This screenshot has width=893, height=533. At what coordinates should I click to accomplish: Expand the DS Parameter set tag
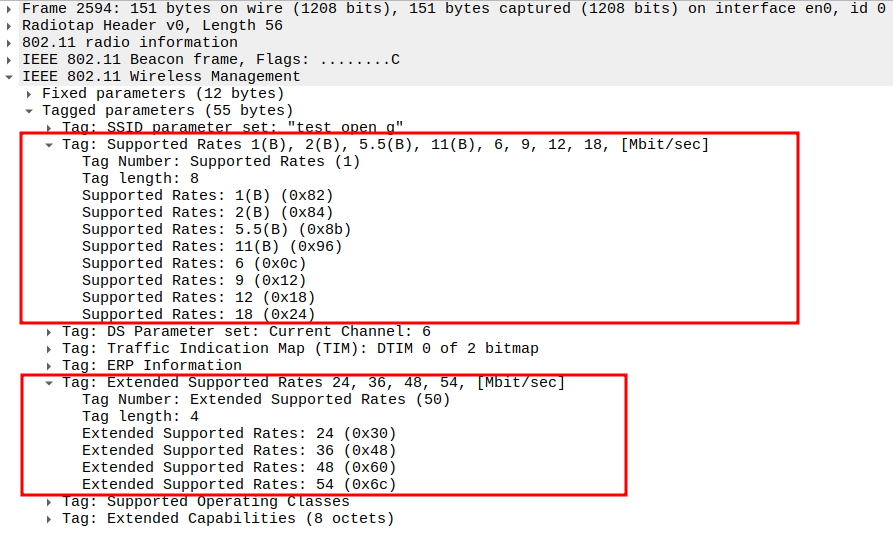[50, 331]
